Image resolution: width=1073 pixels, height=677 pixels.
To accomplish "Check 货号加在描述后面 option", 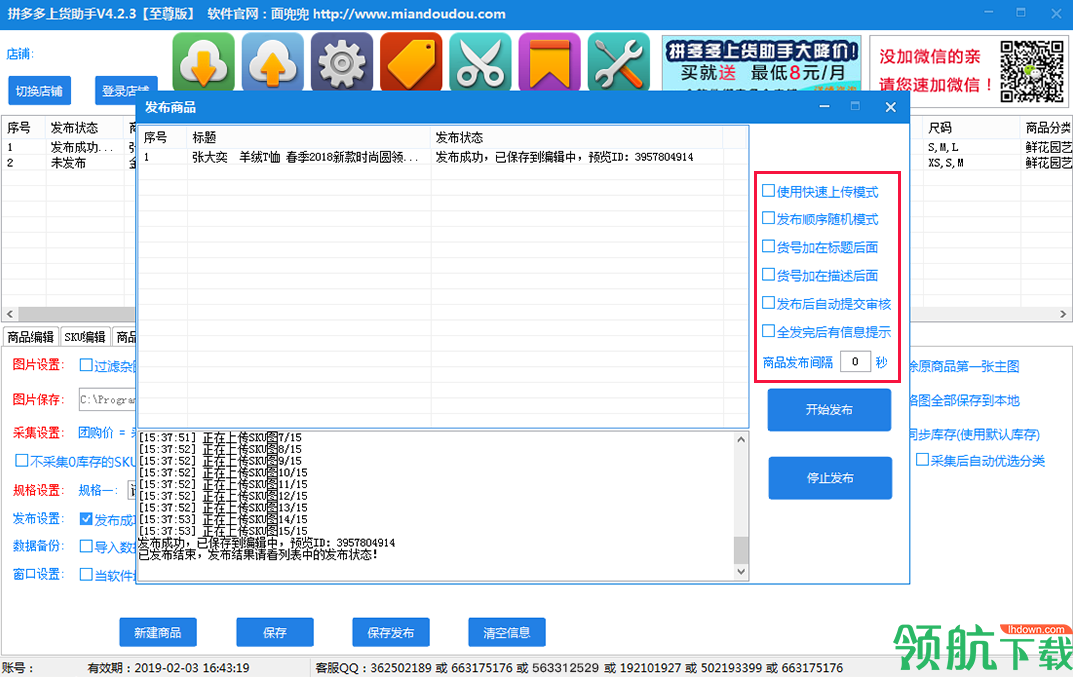I will [768, 274].
